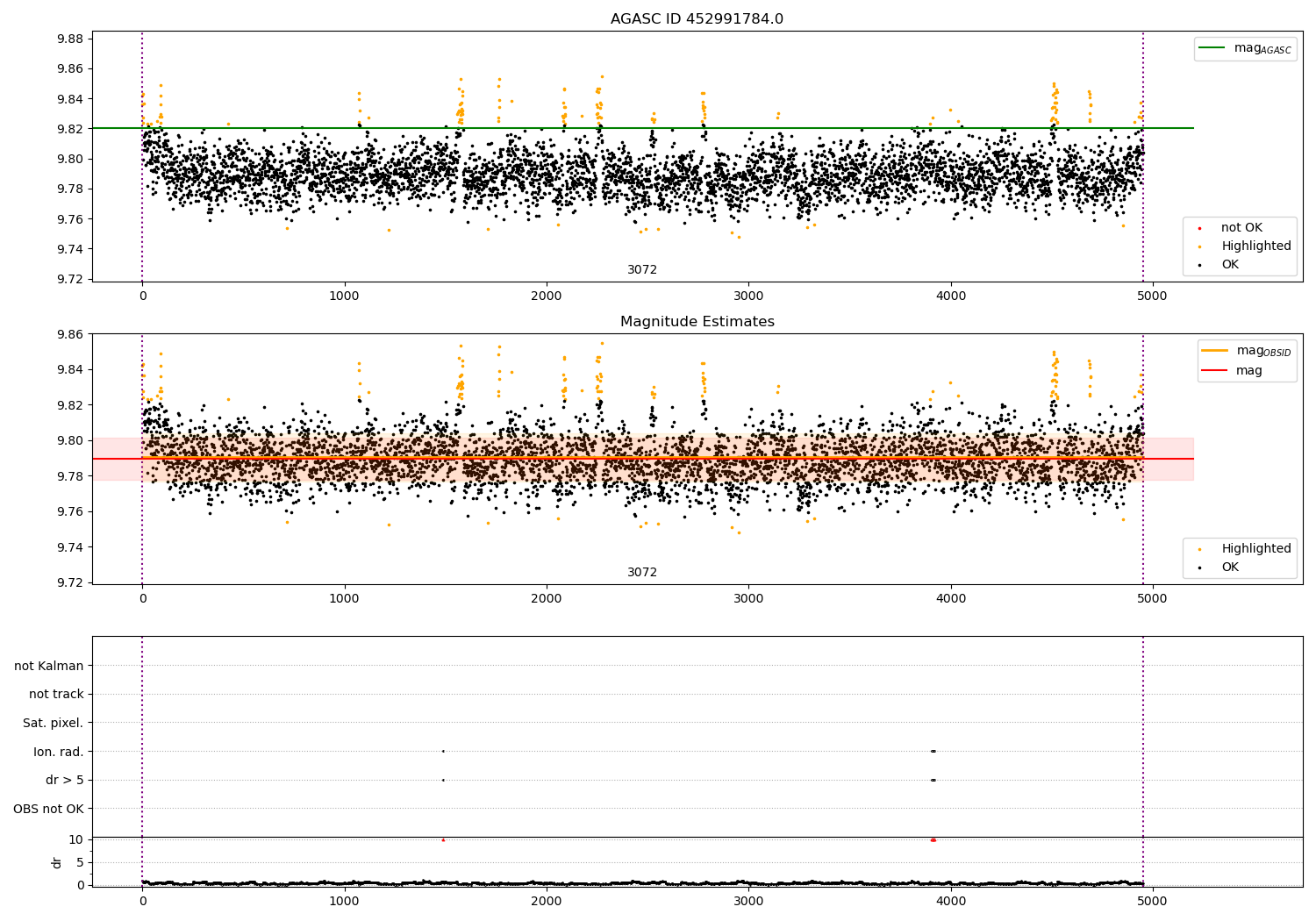Click the 'OK' entry below Highlighted in the top plot legend
The width and height of the screenshot is (1316, 921).
coord(1230,265)
